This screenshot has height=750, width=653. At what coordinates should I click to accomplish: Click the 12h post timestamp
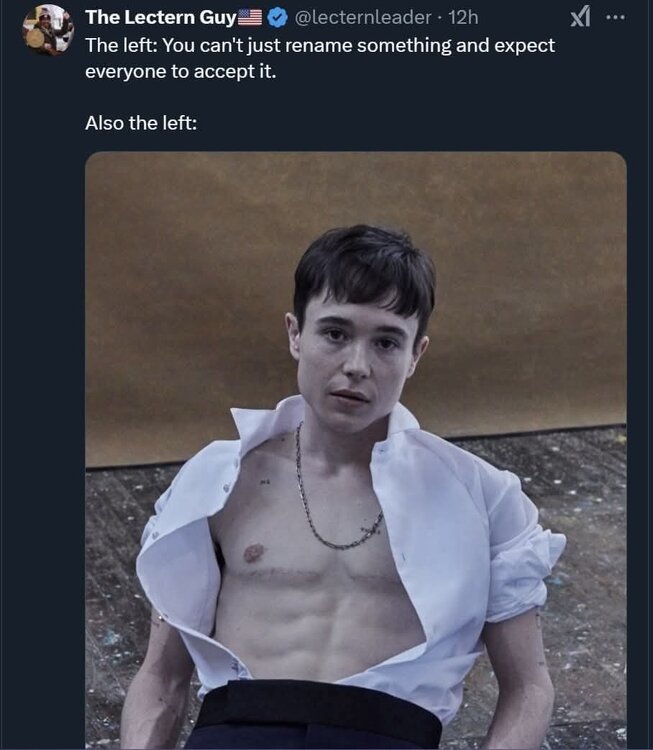pyautogui.click(x=464, y=17)
